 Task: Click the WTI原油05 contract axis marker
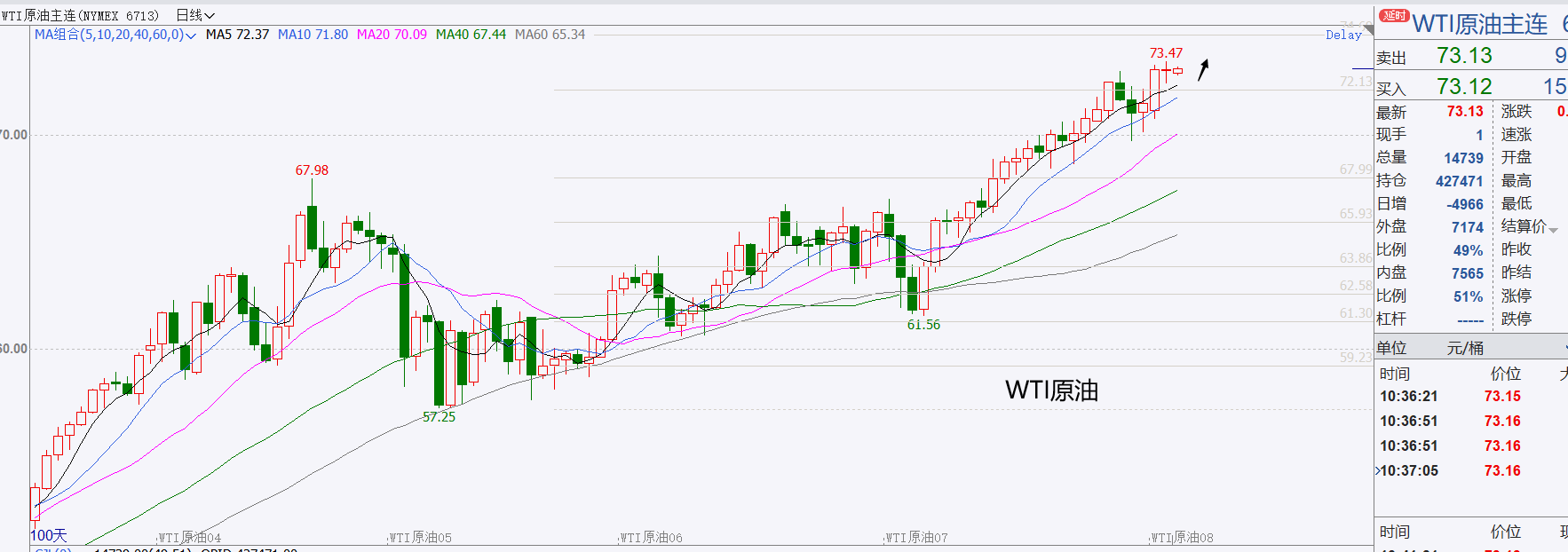coord(421,538)
